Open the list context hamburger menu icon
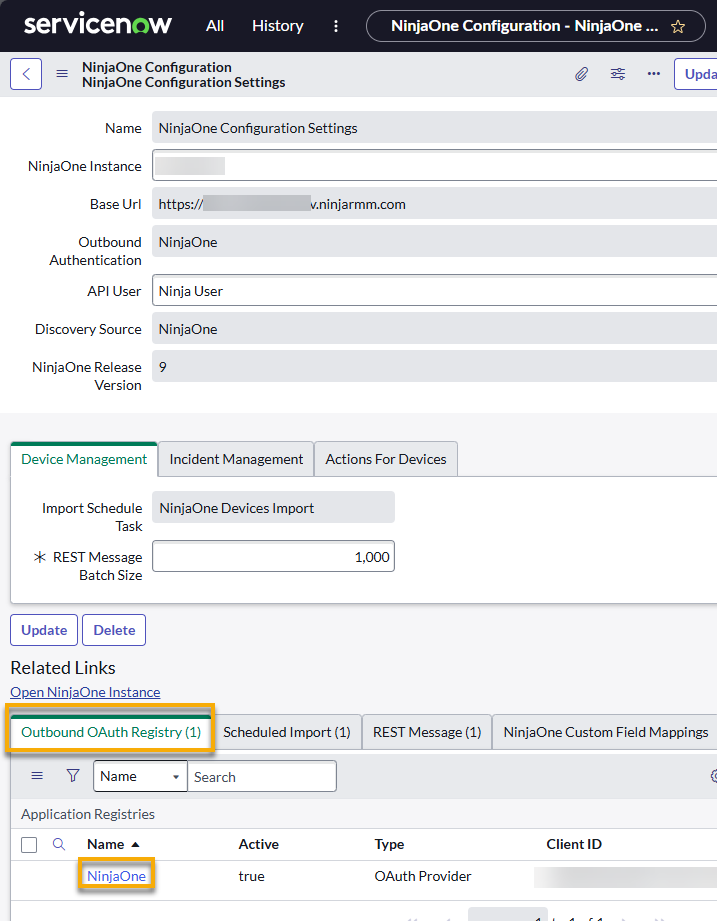Screen dimensions: 717x921 point(37,775)
